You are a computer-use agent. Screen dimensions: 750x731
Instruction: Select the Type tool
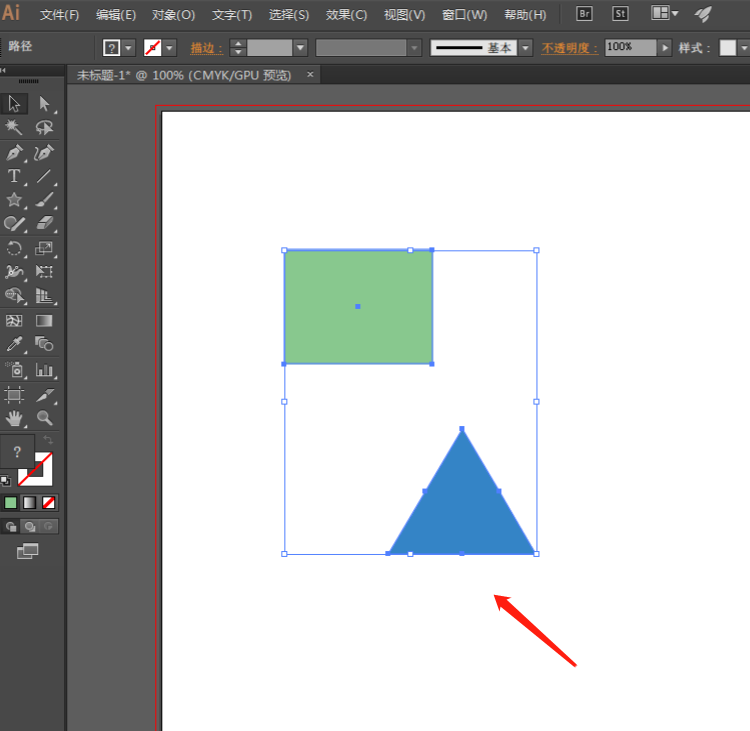point(14,177)
